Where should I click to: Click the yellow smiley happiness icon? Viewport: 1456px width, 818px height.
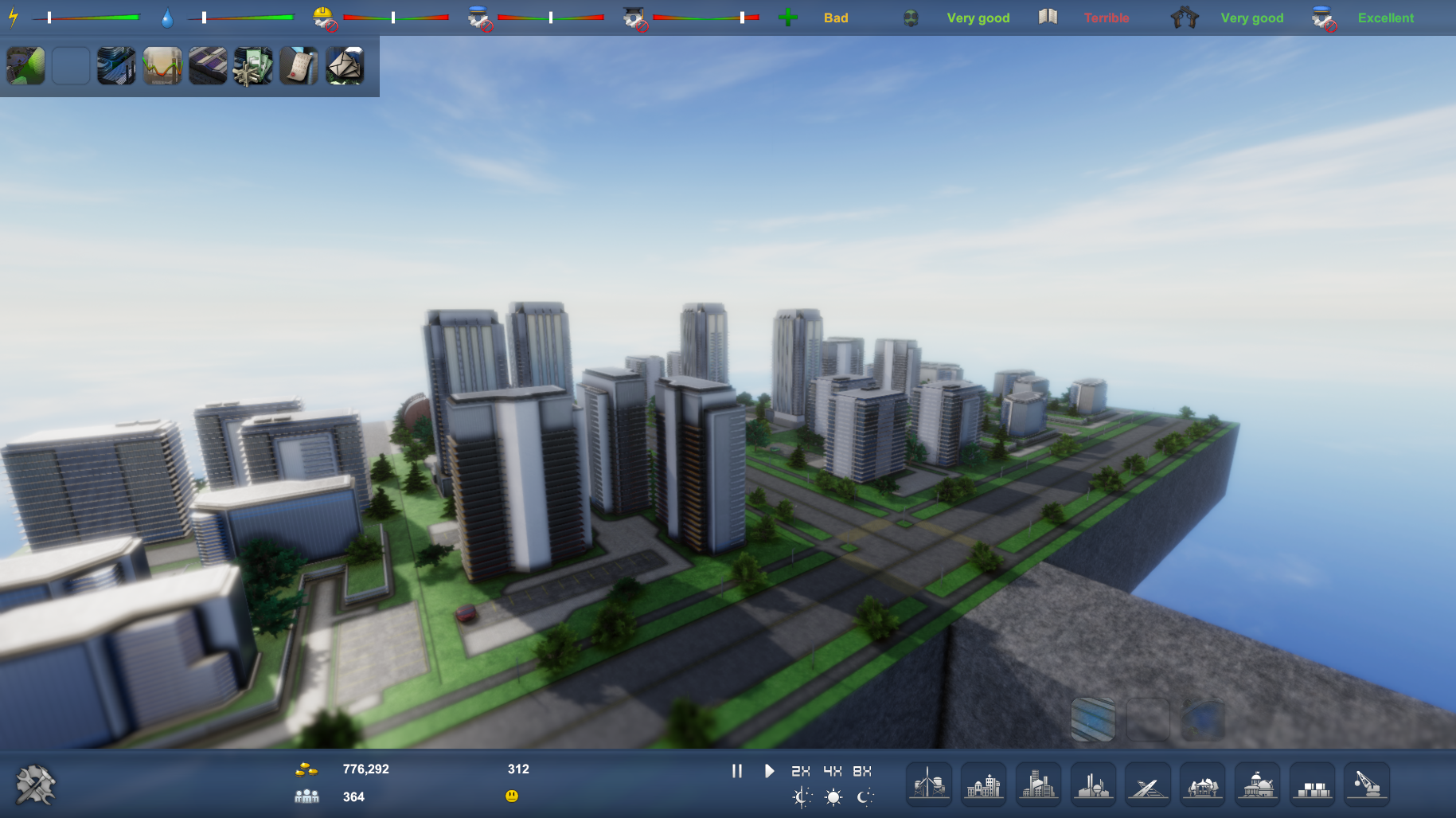(512, 796)
